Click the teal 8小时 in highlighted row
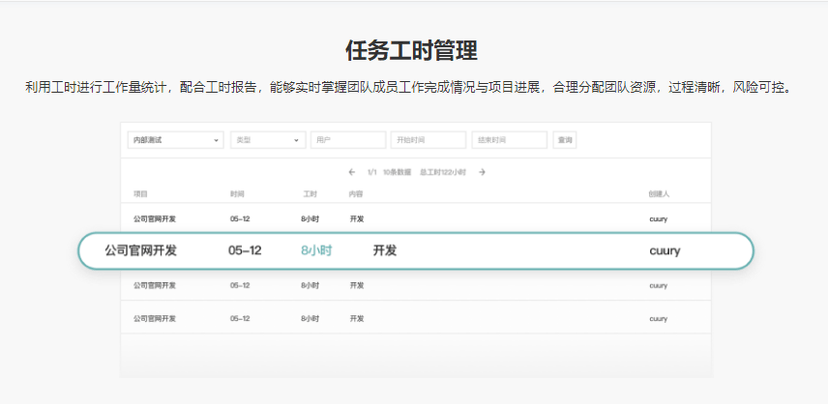The image size is (828, 404). coord(316,250)
